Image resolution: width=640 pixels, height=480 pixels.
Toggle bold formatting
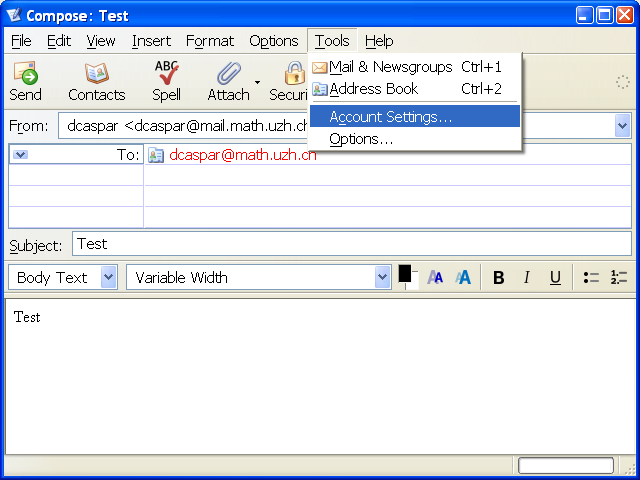click(x=498, y=278)
